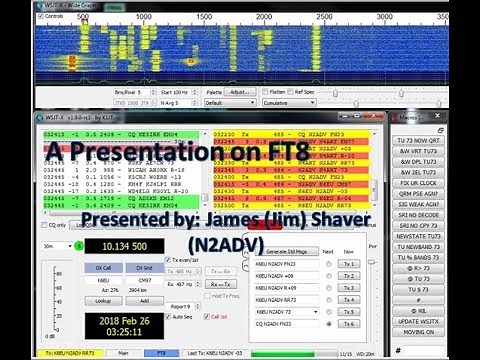The width and height of the screenshot is (480, 360).
Task: Enable the Flatten checkbox
Action: [x=265, y=91]
